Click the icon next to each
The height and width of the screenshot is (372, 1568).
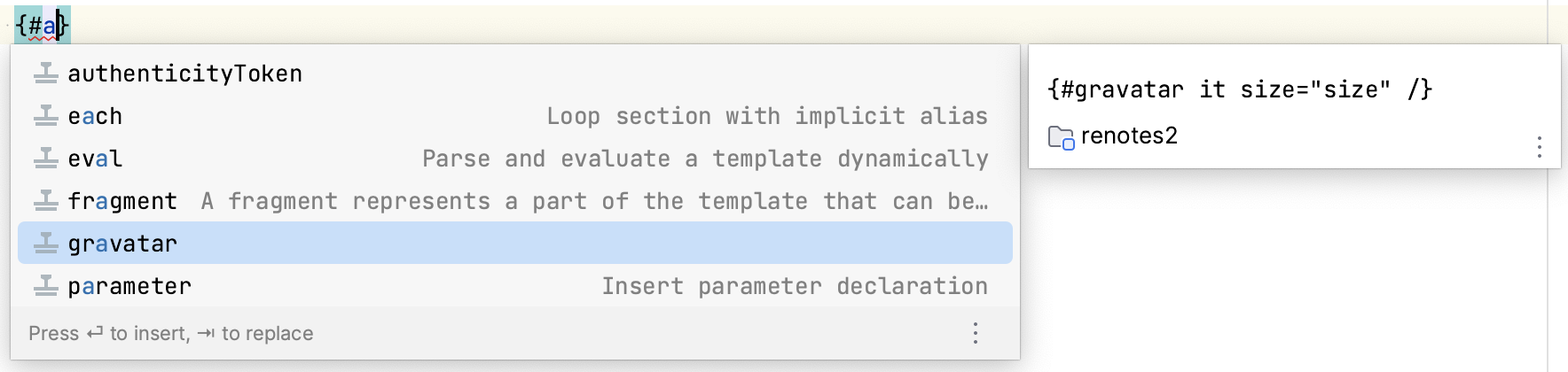[46, 116]
